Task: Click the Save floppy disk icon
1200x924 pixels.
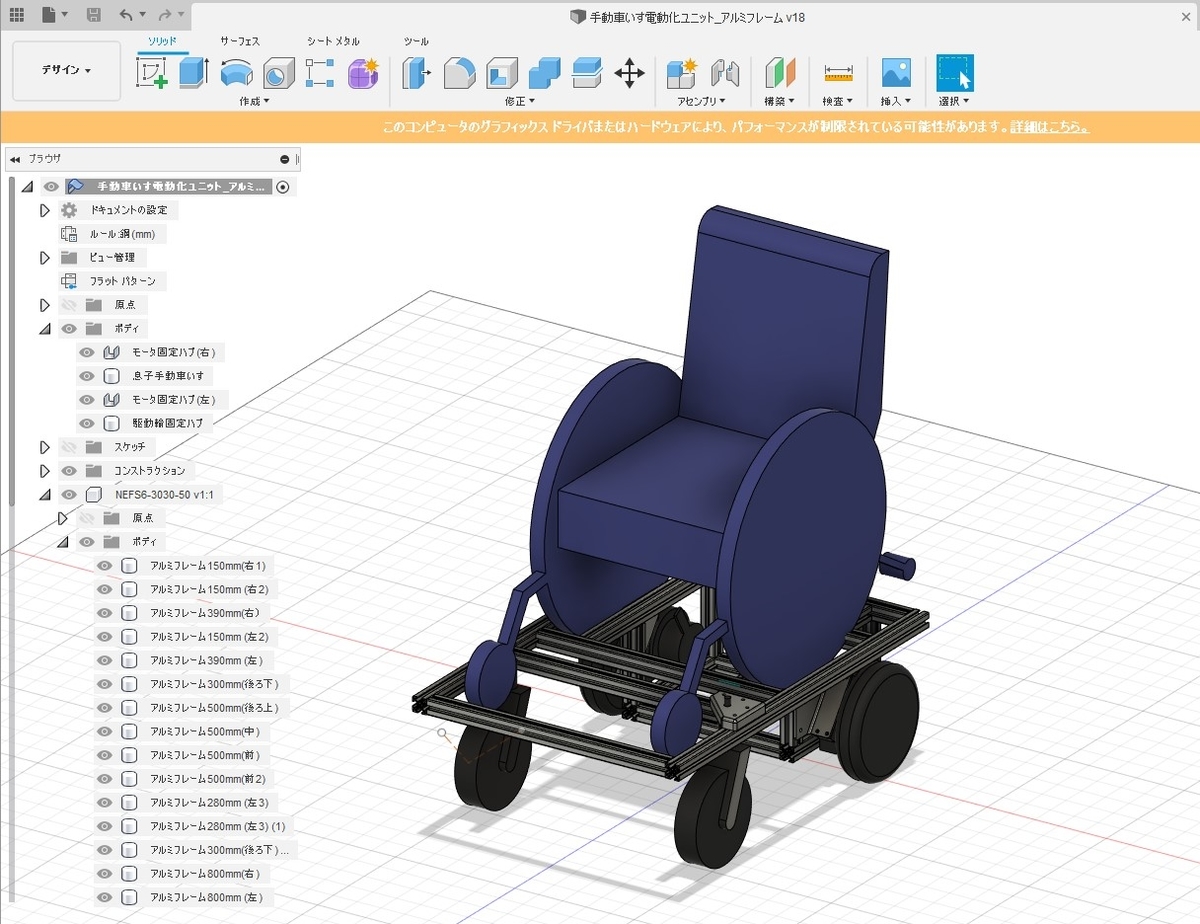Action: pyautogui.click(x=93, y=16)
